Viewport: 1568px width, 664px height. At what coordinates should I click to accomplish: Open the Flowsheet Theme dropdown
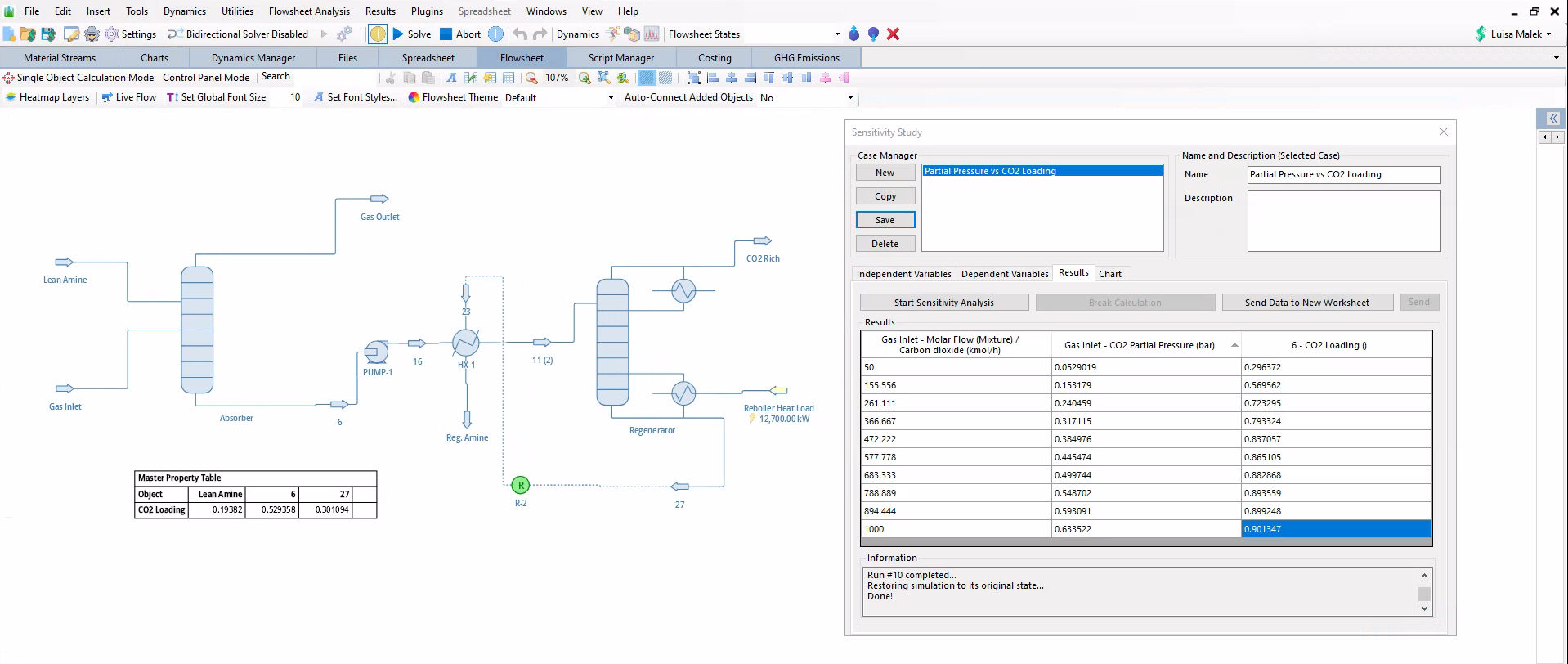tap(559, 98)
